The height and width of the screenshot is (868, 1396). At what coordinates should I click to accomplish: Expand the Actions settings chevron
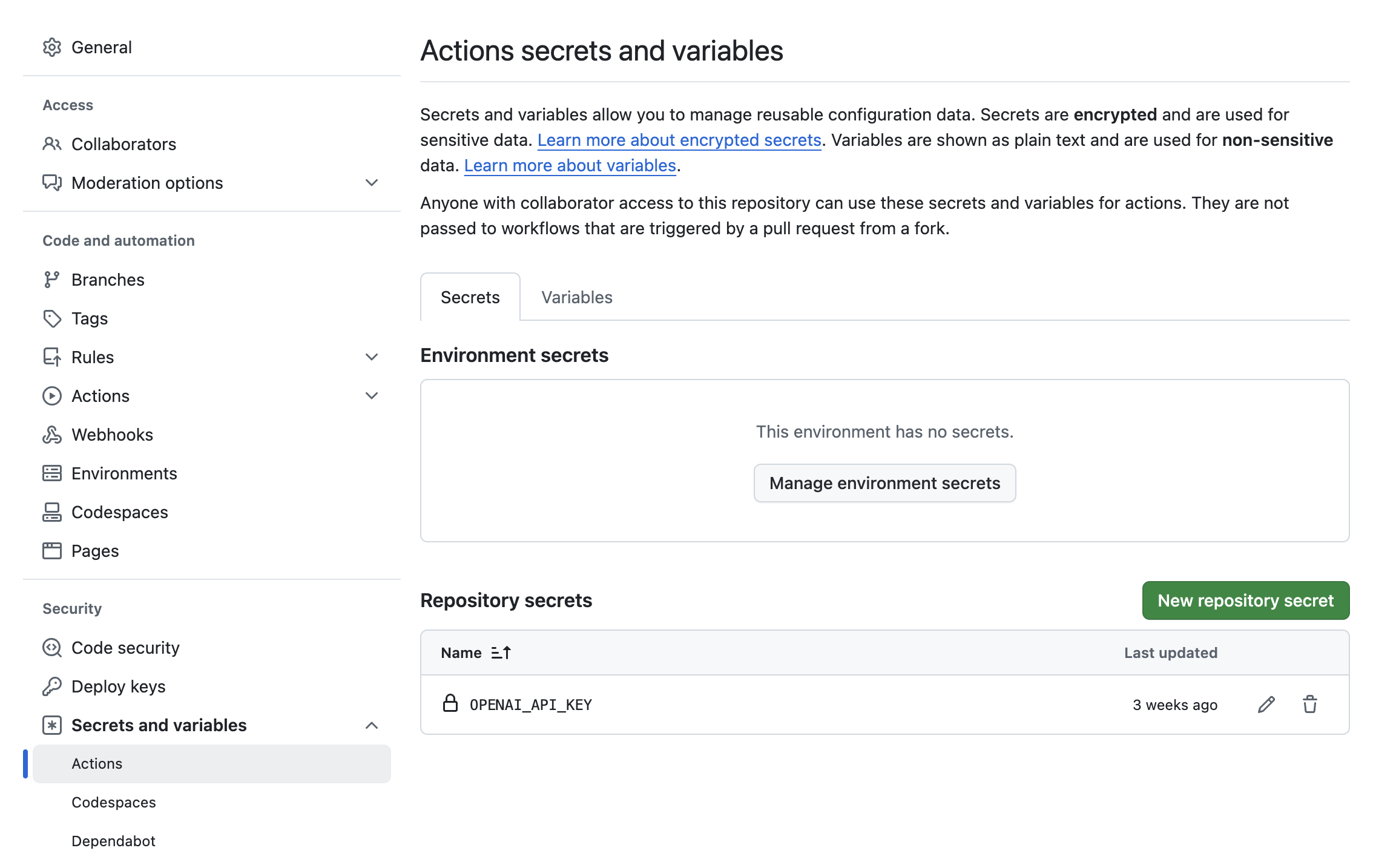point(372,396)
